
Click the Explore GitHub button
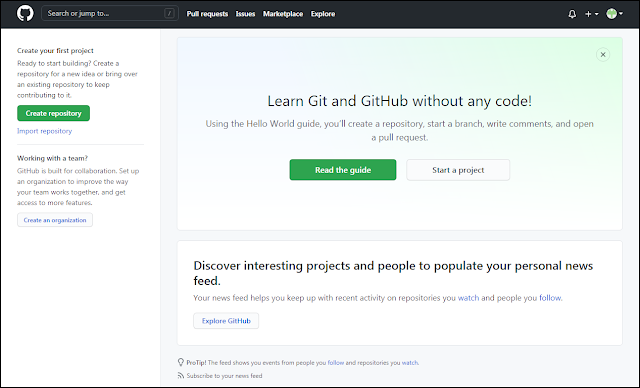point(226,321)
